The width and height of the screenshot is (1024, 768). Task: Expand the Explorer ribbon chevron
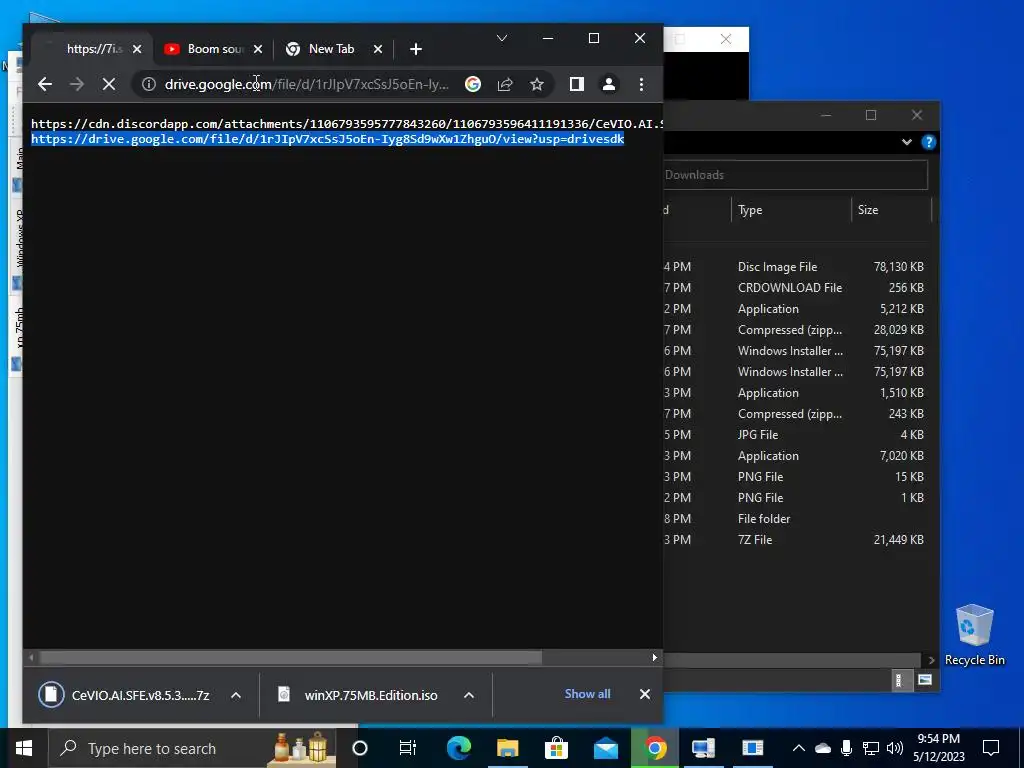[x=906, y=142]
